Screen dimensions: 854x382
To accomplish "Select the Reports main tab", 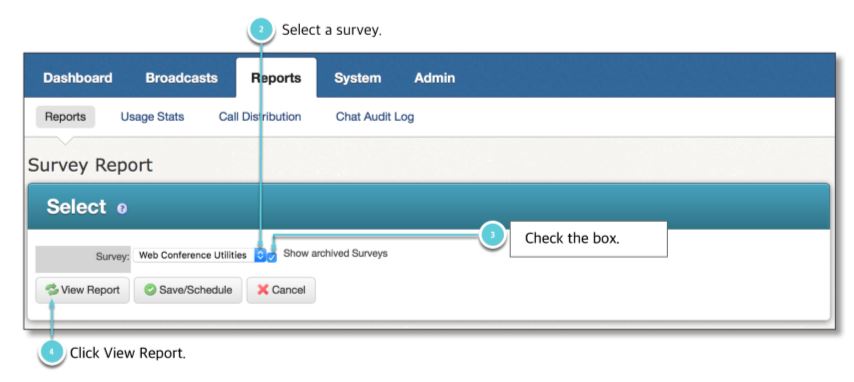I will (x=276, y=78).
